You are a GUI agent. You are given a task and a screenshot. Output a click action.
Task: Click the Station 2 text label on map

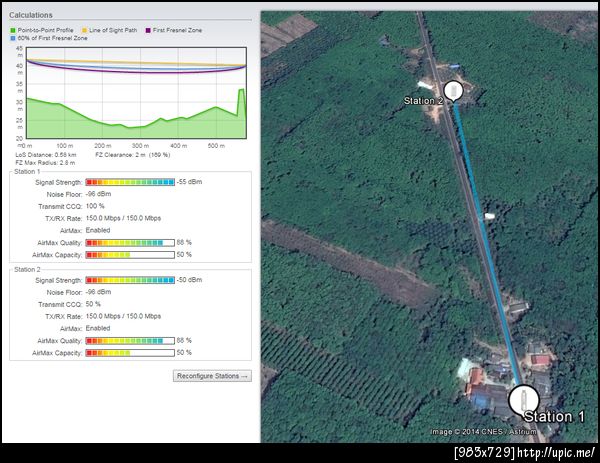[x=423, y=101]
